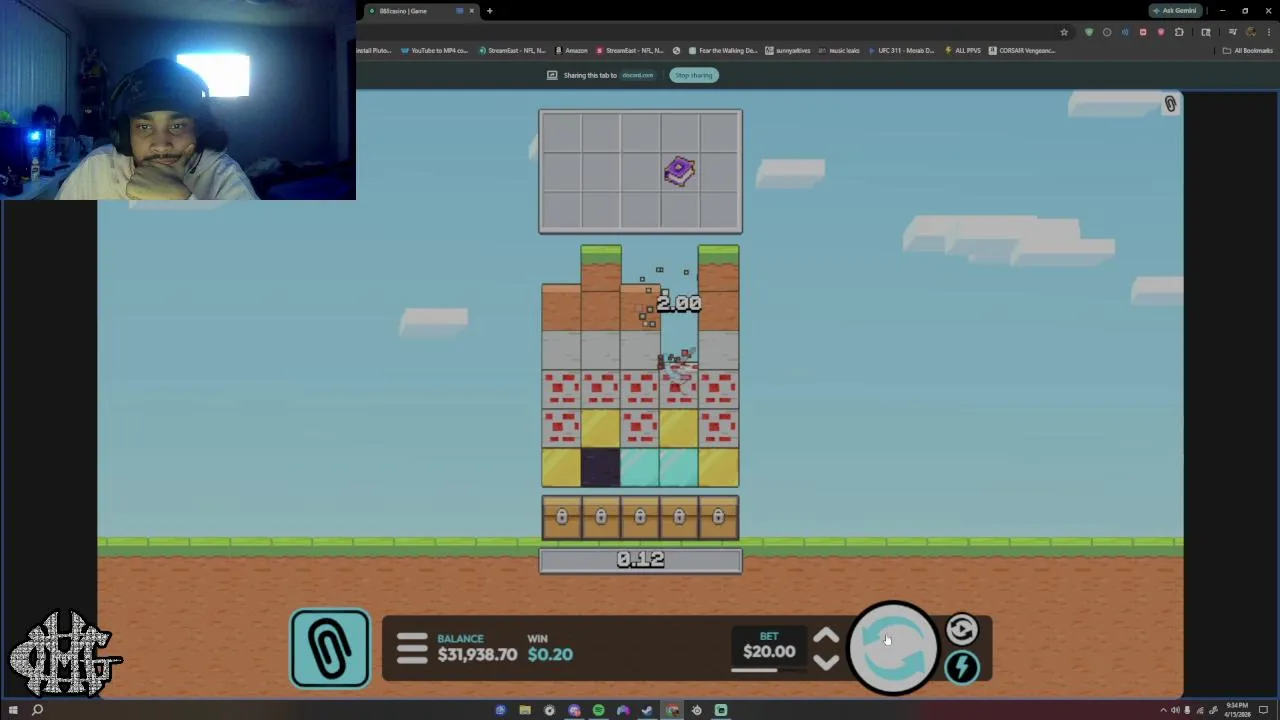Image resolution: width=1280 pixels, height=720 pixels.
Task: Open Fear the Walking Dead bookmark
Action: [723, 50]
